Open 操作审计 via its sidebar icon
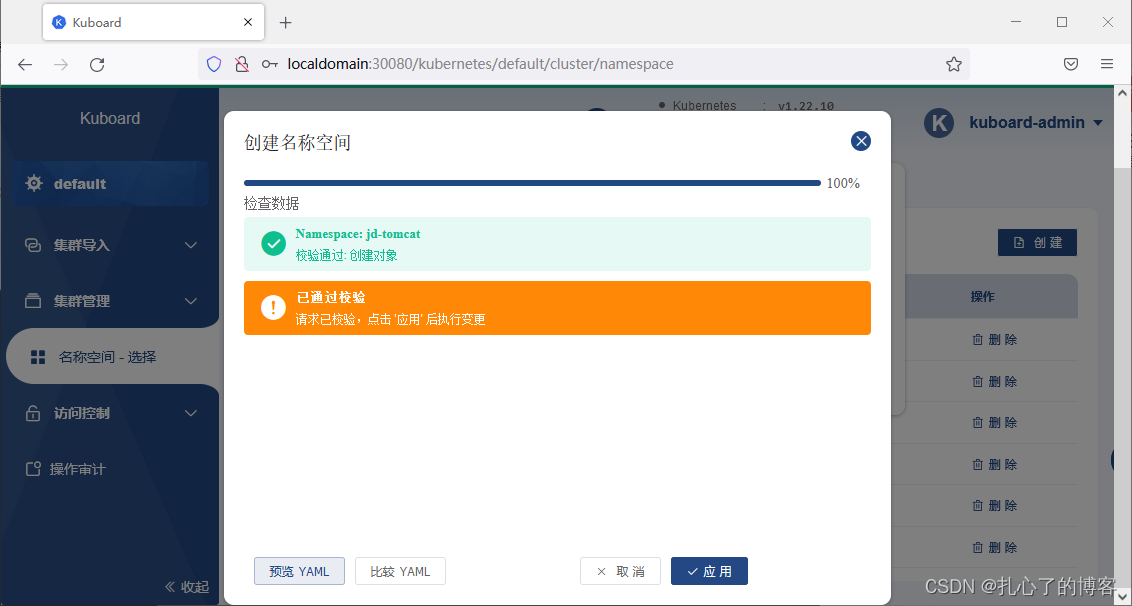1132x606 pixels. coord(32,468)
